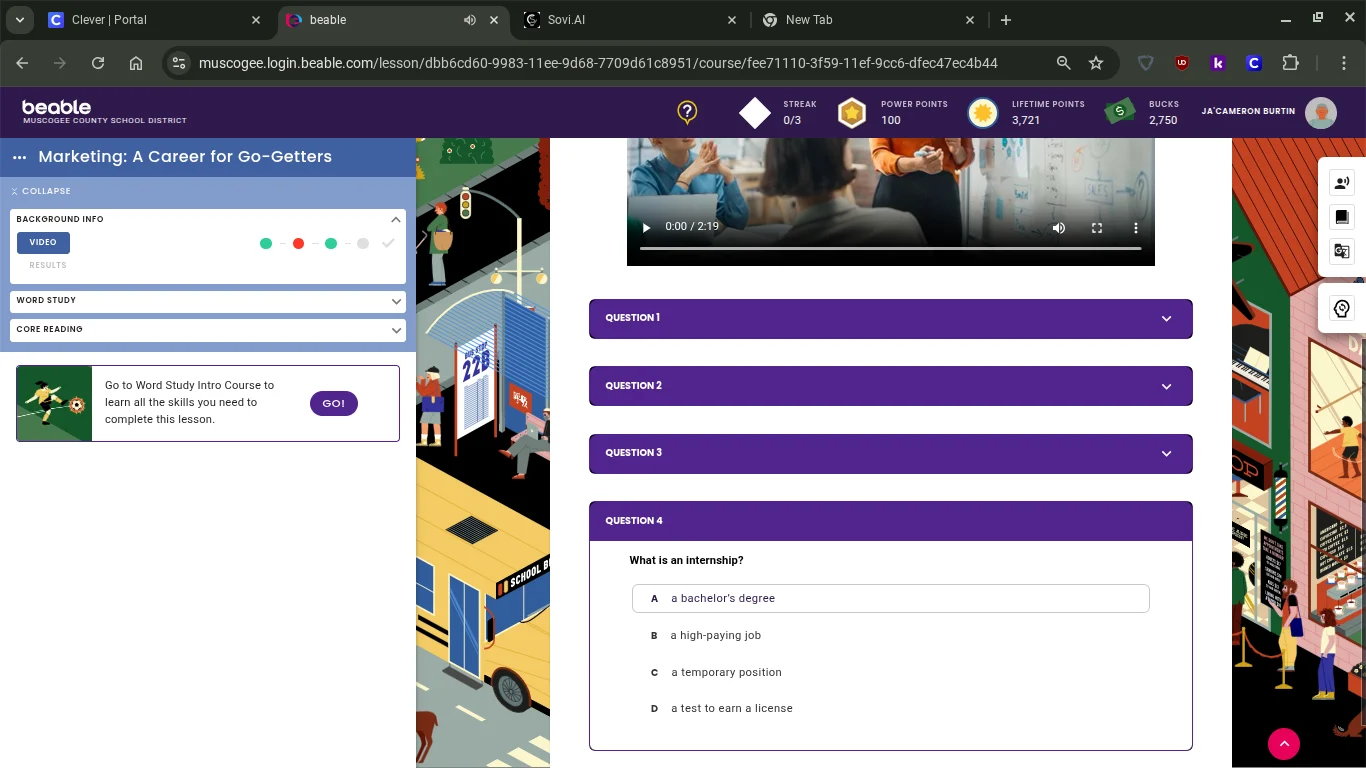
Task: Switch to the Clever Portal tab
Action: [x=150, y=20]
